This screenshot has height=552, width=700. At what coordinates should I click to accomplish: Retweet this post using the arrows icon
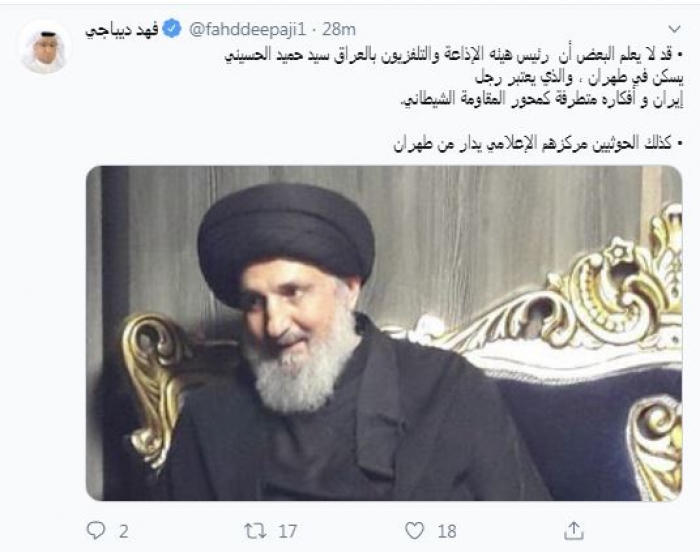click(x=255, y=531)
